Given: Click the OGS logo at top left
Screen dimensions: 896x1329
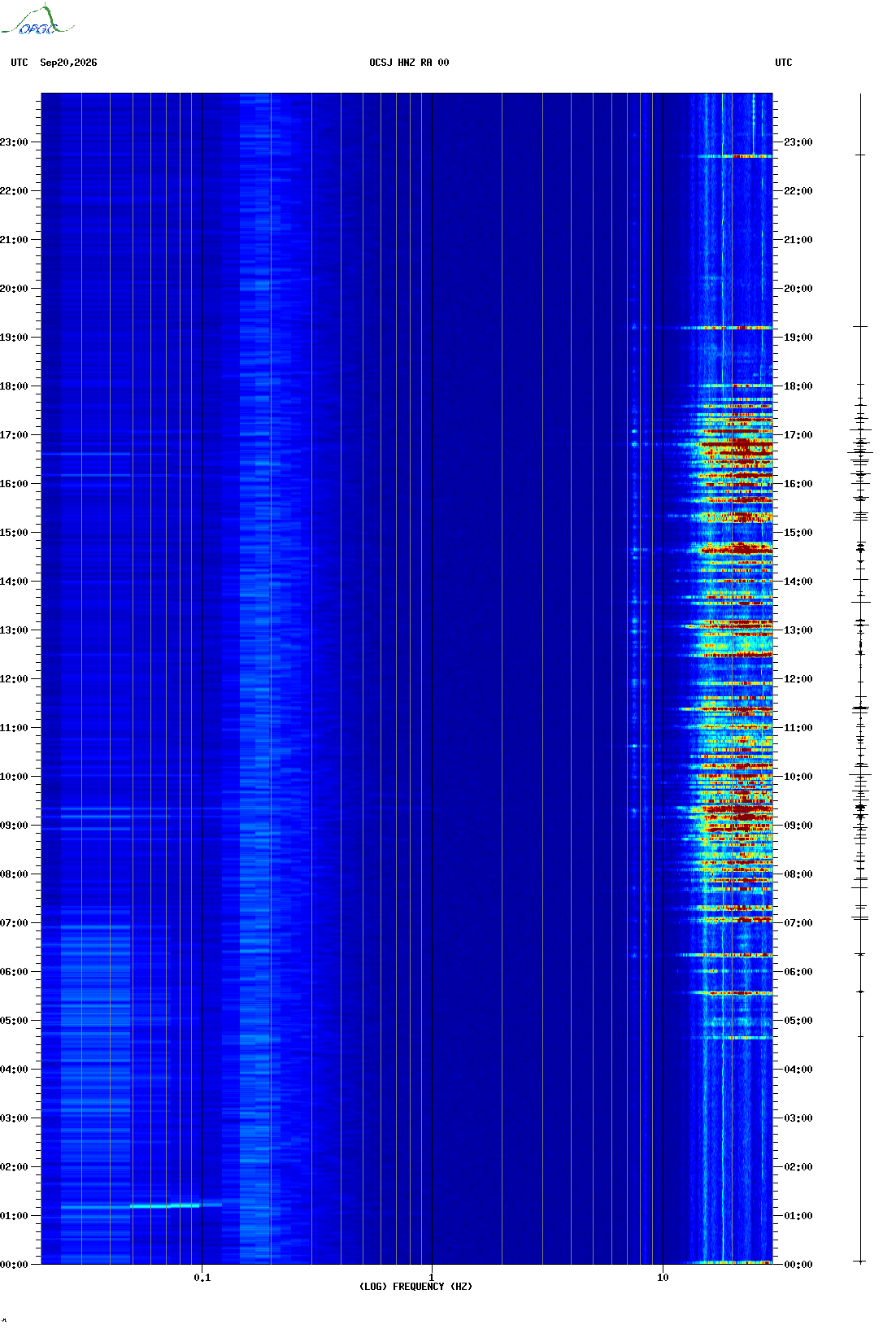Looking at the screenshot, I should click(37, 20).
